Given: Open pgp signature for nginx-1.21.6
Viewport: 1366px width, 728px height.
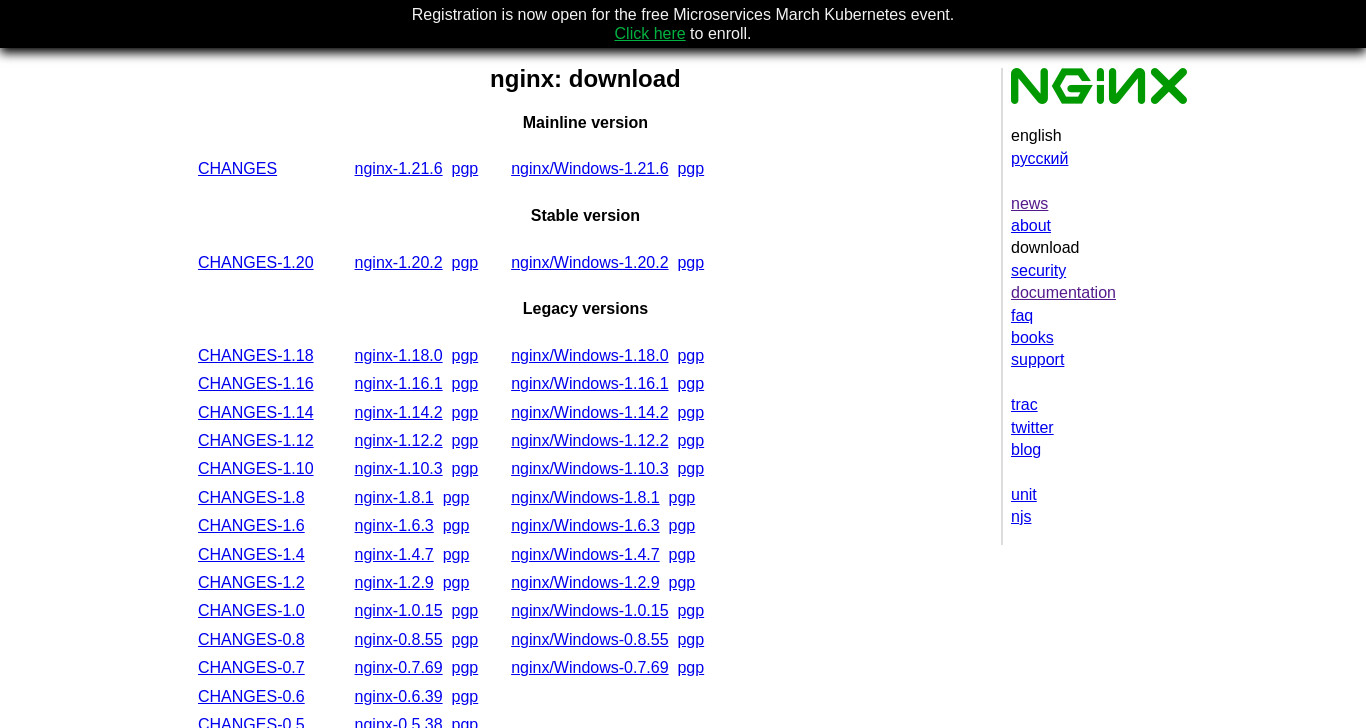Looking at the screenshot, I should click(x=465, y=169).
